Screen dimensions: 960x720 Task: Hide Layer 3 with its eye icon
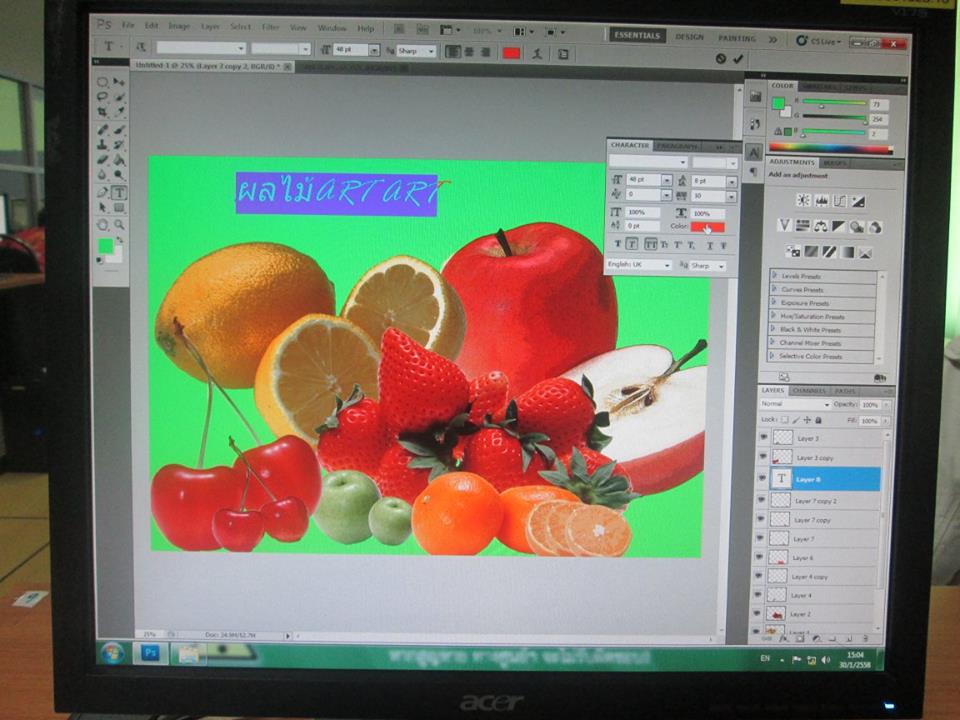point(762,437)
